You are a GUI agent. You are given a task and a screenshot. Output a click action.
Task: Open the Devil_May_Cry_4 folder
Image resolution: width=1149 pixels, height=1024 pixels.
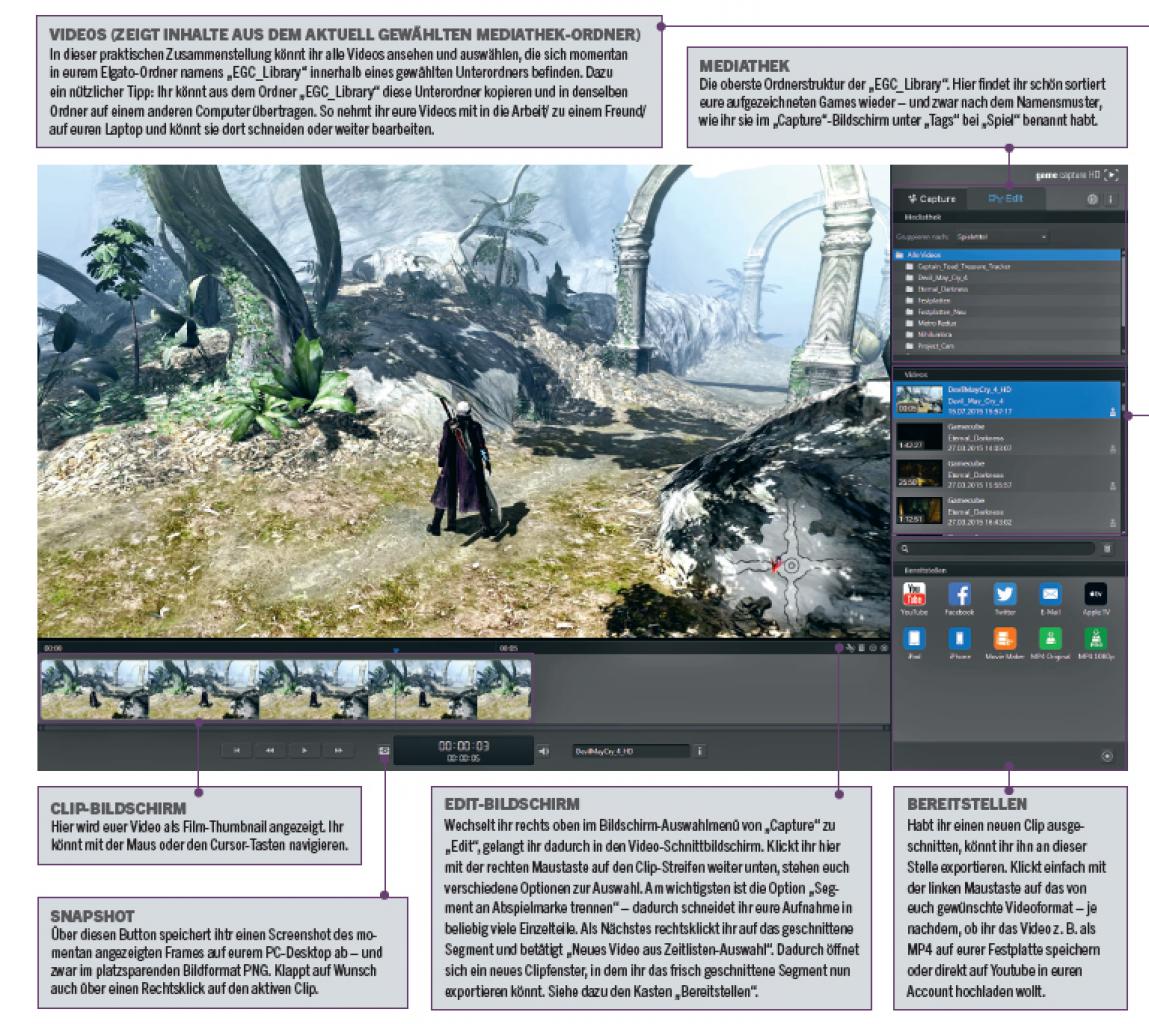1007,278
